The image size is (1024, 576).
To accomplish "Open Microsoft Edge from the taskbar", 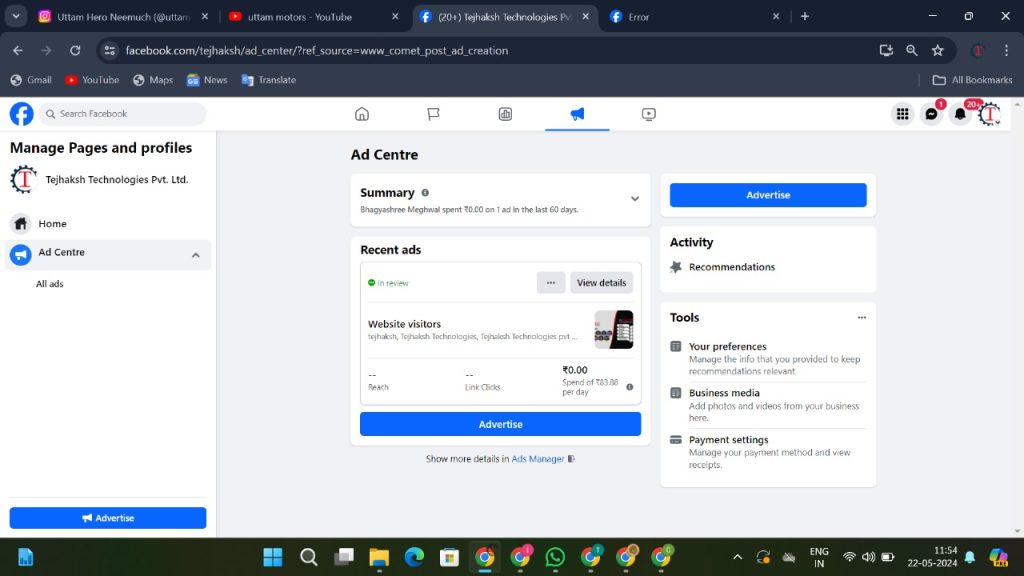I will coord(414,557).
